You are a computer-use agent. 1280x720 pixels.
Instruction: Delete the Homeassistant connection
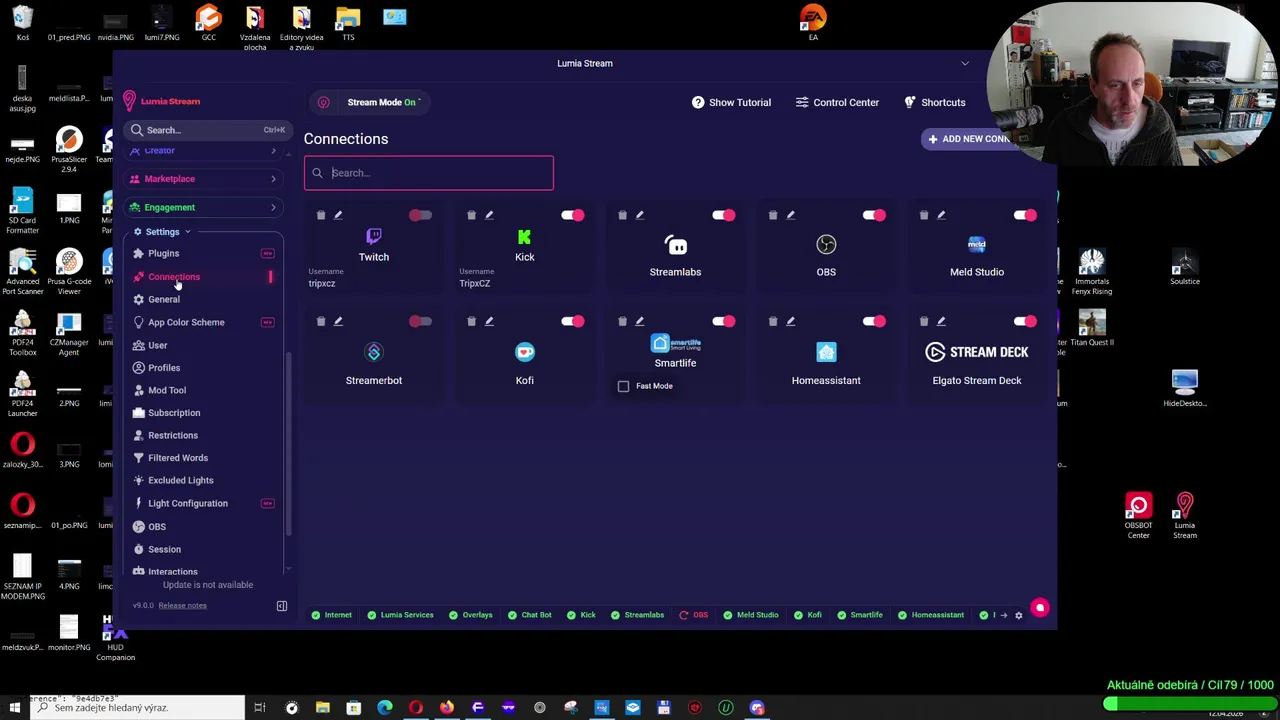[772, 321]
